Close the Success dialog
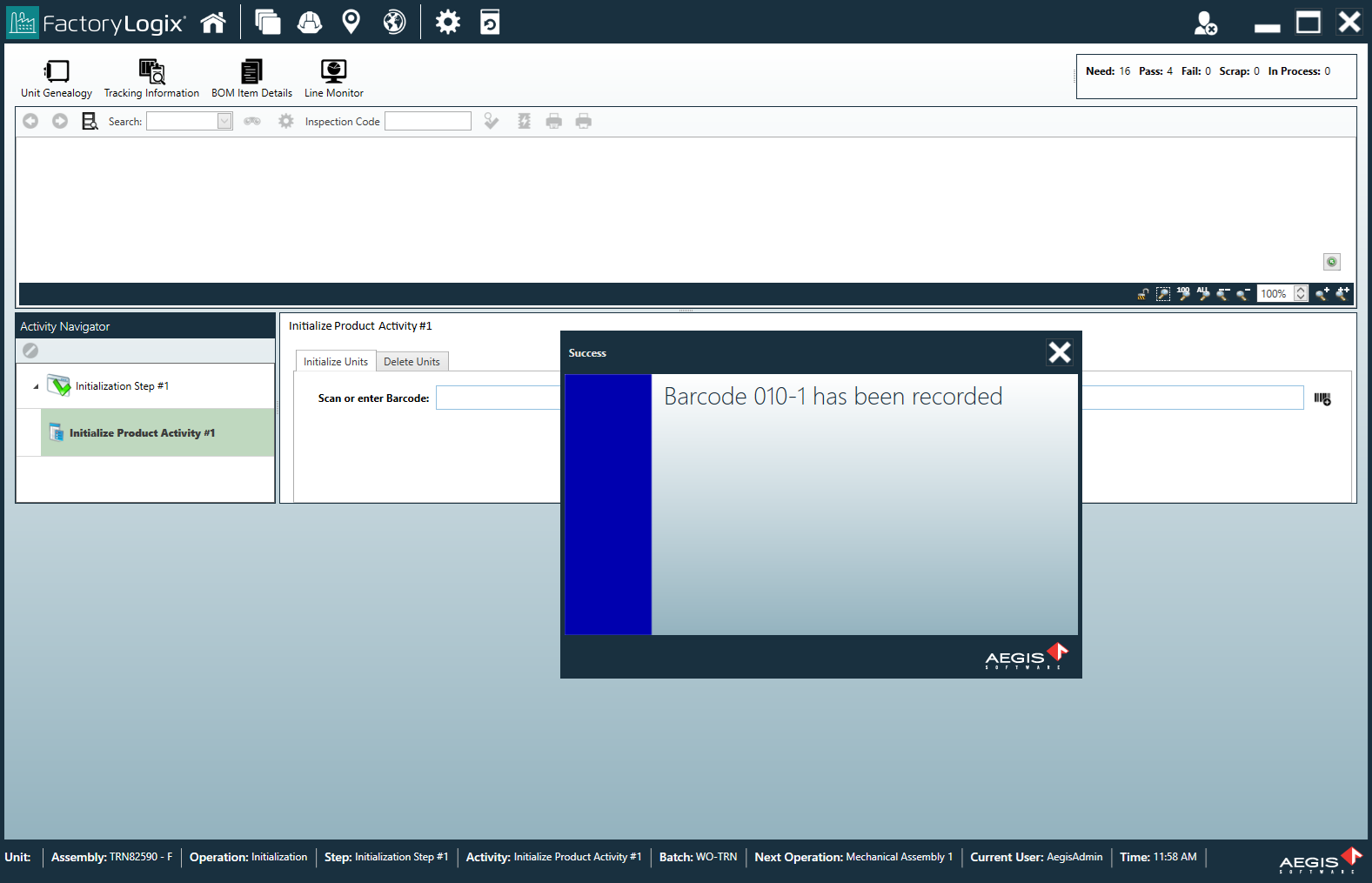 (1059, 352)
